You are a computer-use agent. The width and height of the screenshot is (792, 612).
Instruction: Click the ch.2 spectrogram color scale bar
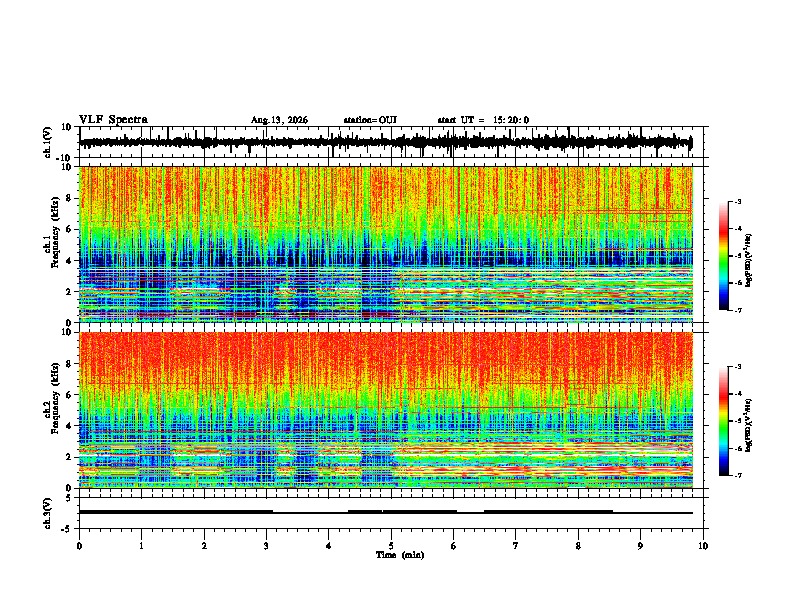point(724,421)
